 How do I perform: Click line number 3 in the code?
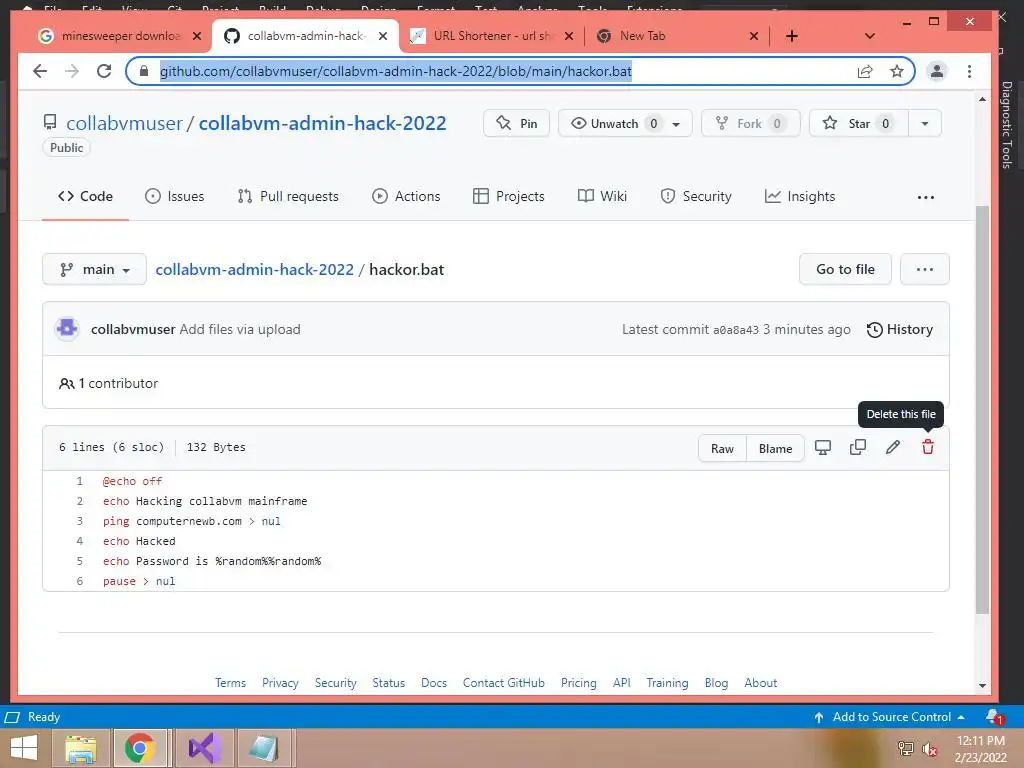[x=80, y=521]
